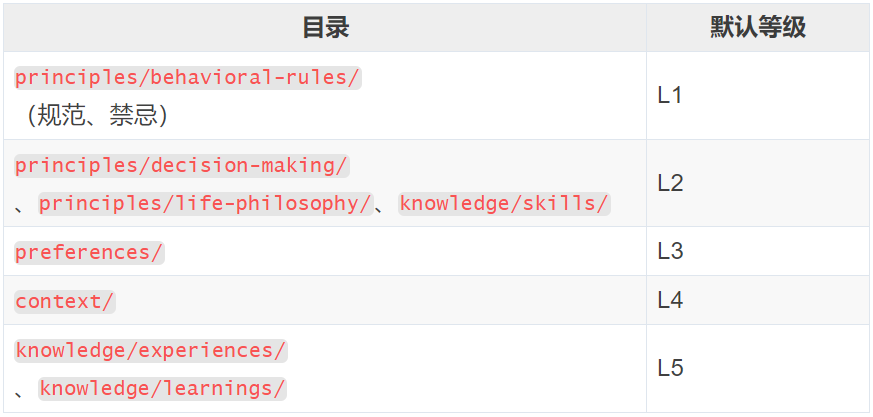Viewport: 873px width, 417px height.
Task: Click the blank area of the preferences/ row
Action: tap(405, 252)
